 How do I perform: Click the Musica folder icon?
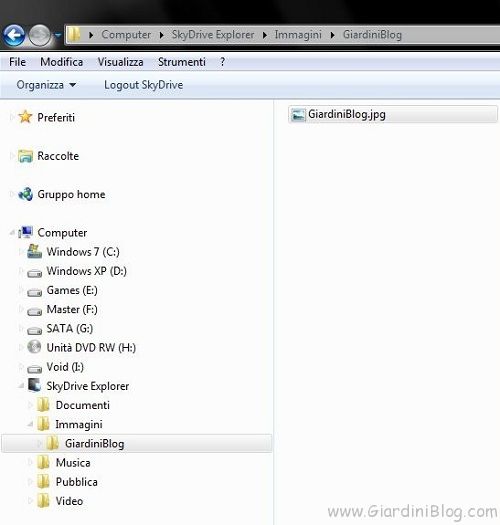click(x=44, y=462)
